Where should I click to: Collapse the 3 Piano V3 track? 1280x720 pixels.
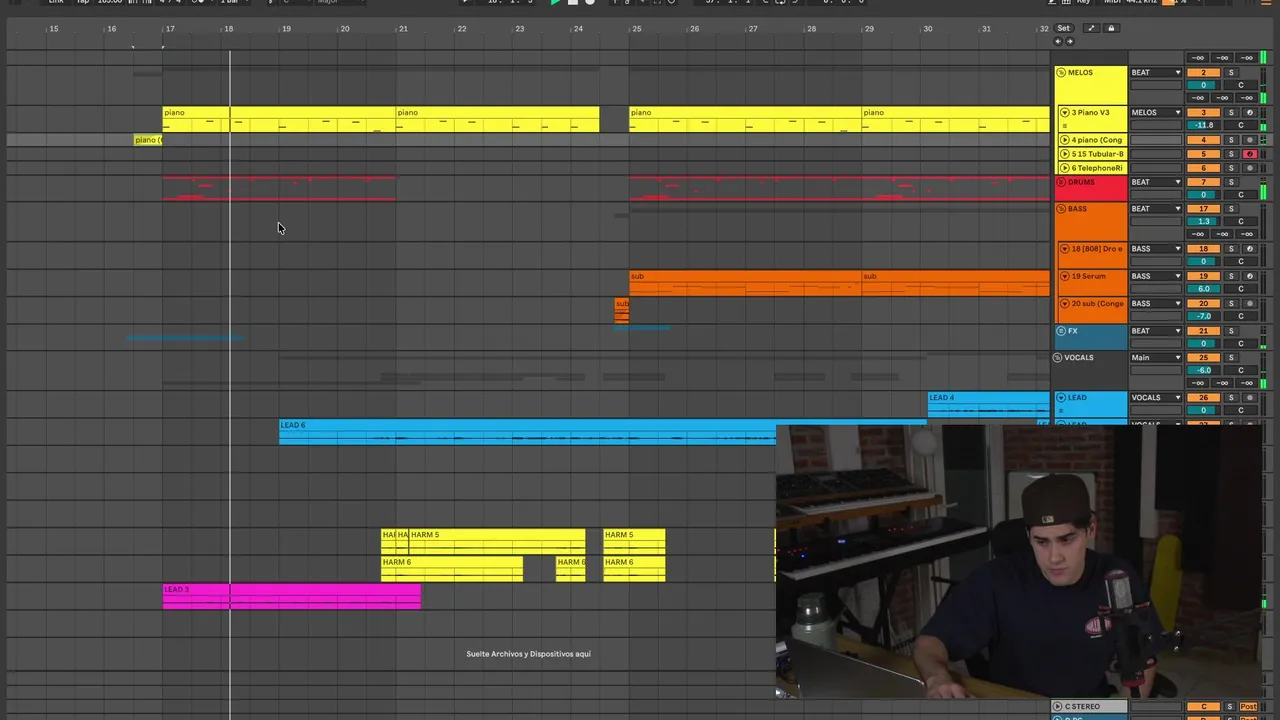[1065, 112]
